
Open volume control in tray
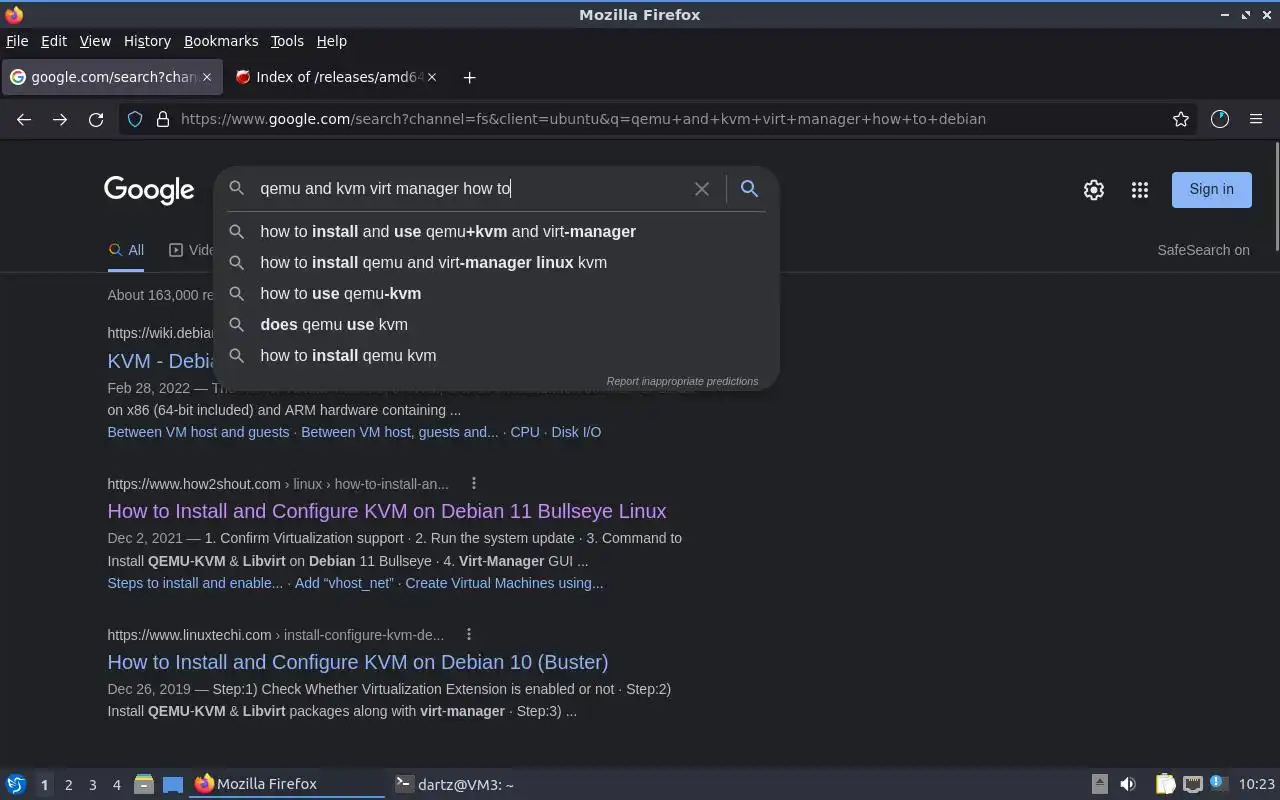click(1128, 784)
